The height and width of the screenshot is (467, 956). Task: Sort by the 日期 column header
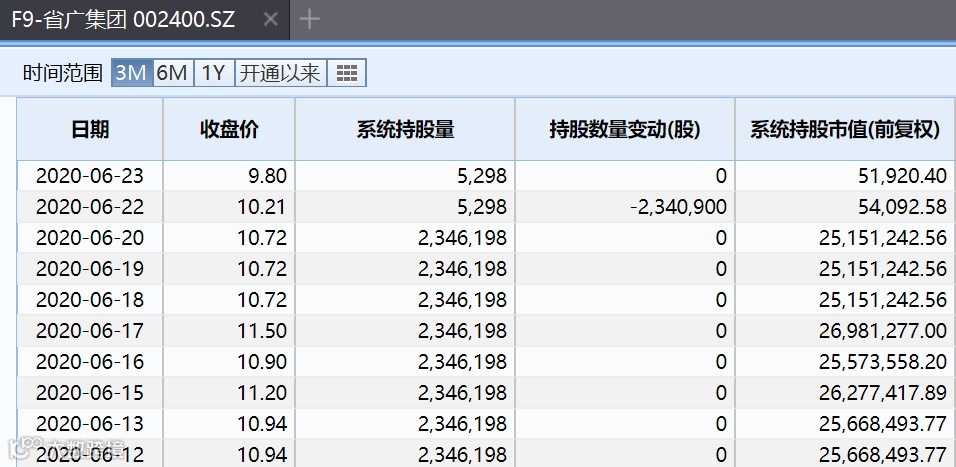point(90,129)
